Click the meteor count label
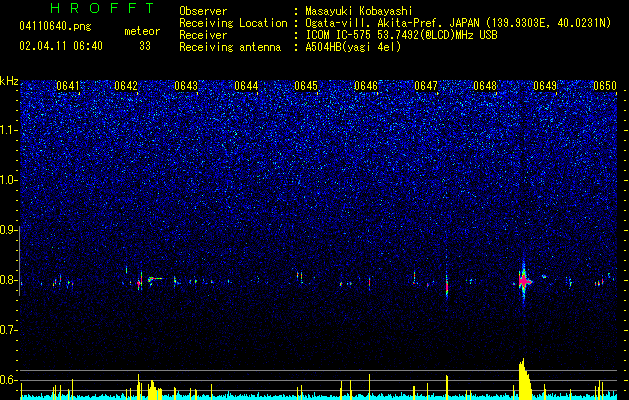The height and width of the screenshot is (400, 629). click(x=142, y=31)
